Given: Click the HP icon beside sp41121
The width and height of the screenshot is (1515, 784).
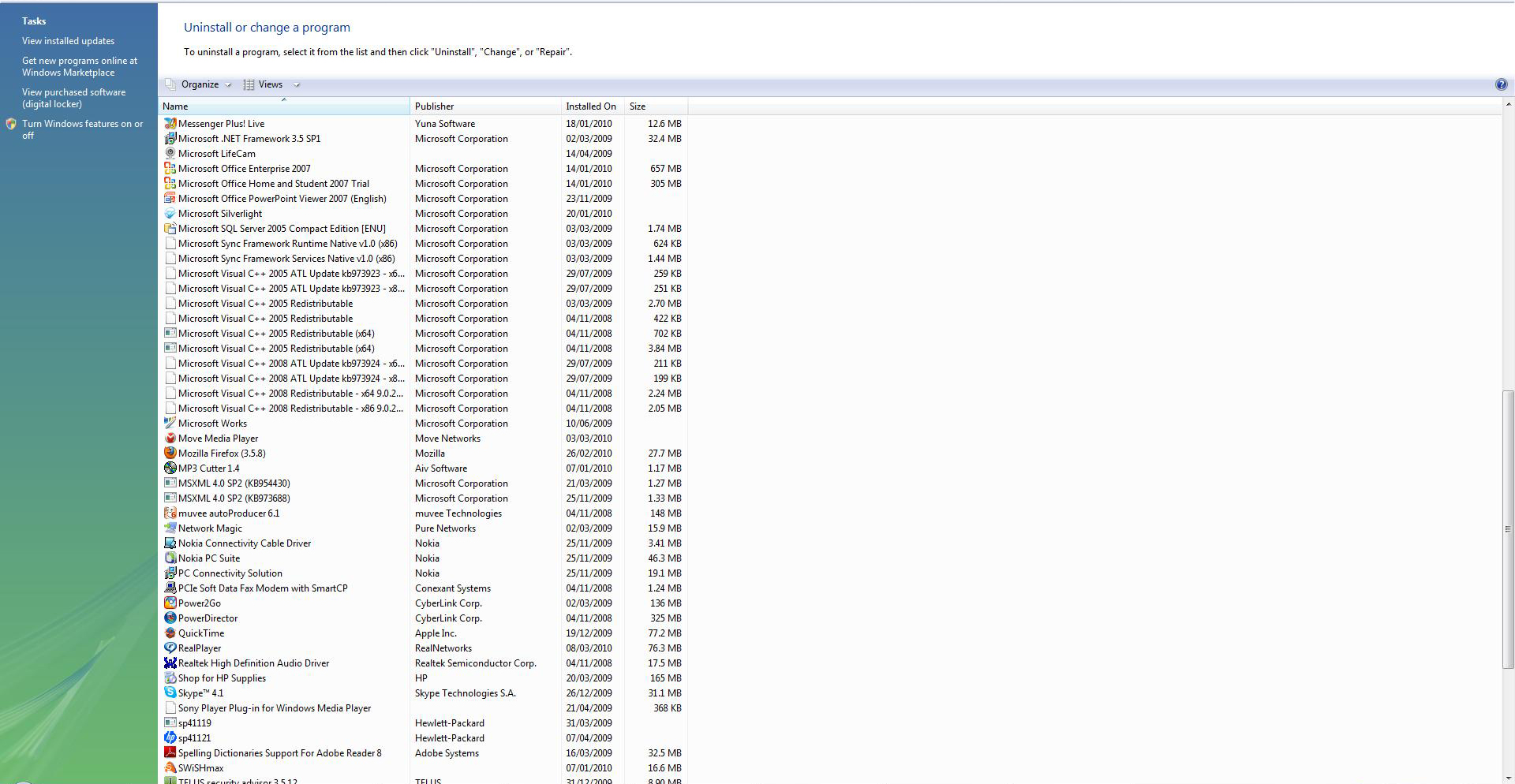Looking at the screenshot, I should click(170, 737).
